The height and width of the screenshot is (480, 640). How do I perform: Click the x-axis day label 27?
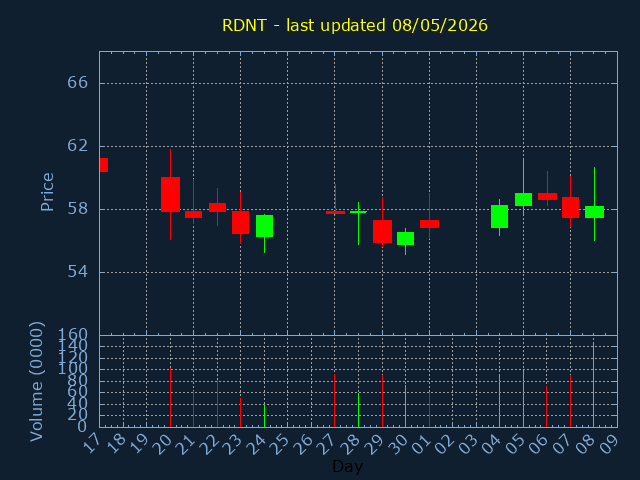327,444
